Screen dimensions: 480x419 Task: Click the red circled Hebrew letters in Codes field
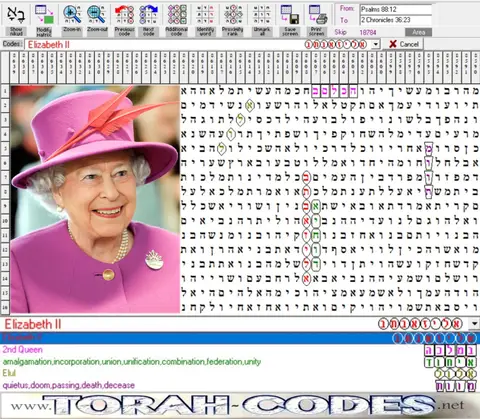[336, 44]
